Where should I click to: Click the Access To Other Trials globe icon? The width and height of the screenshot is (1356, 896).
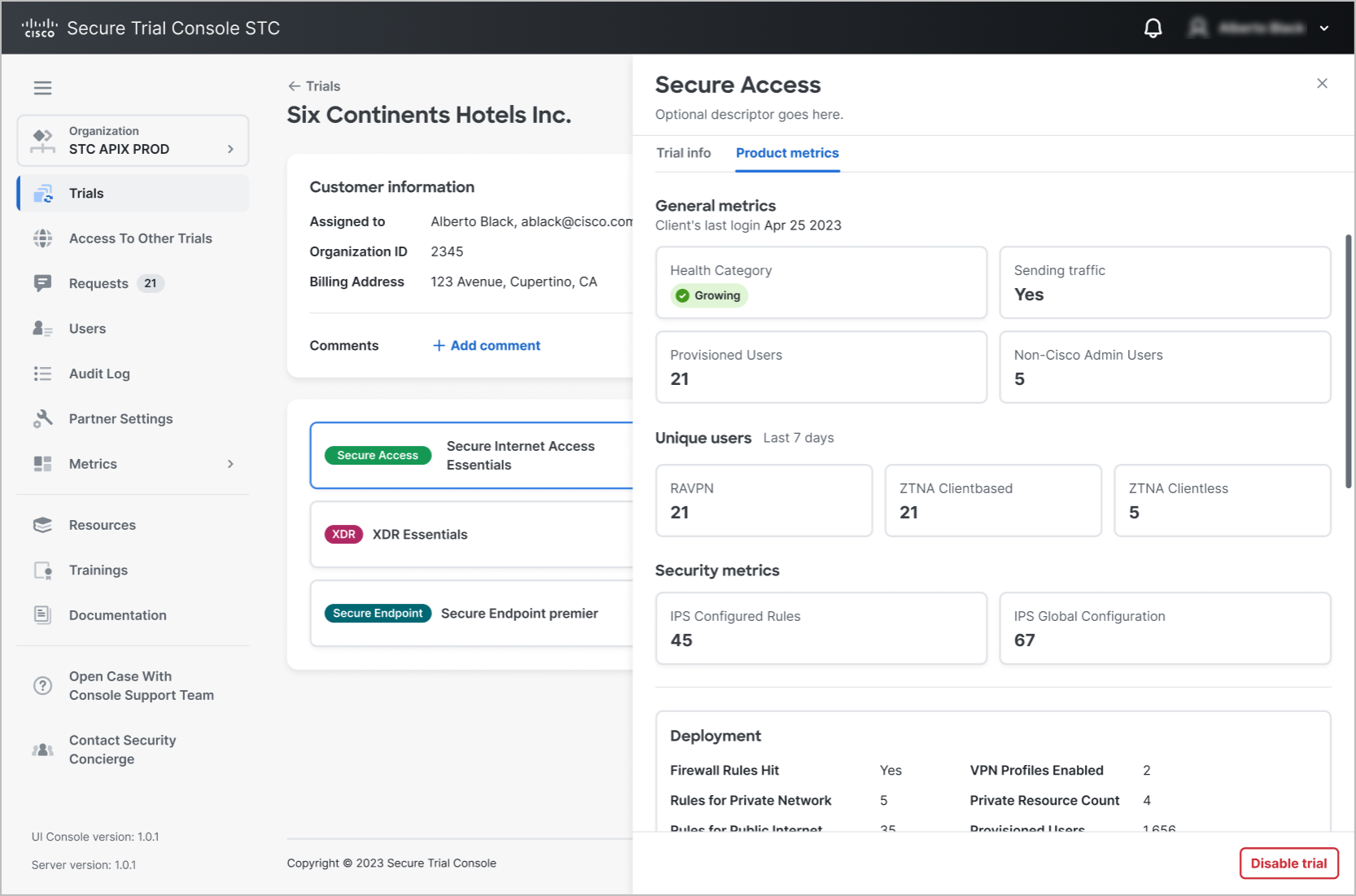[42, 238]
